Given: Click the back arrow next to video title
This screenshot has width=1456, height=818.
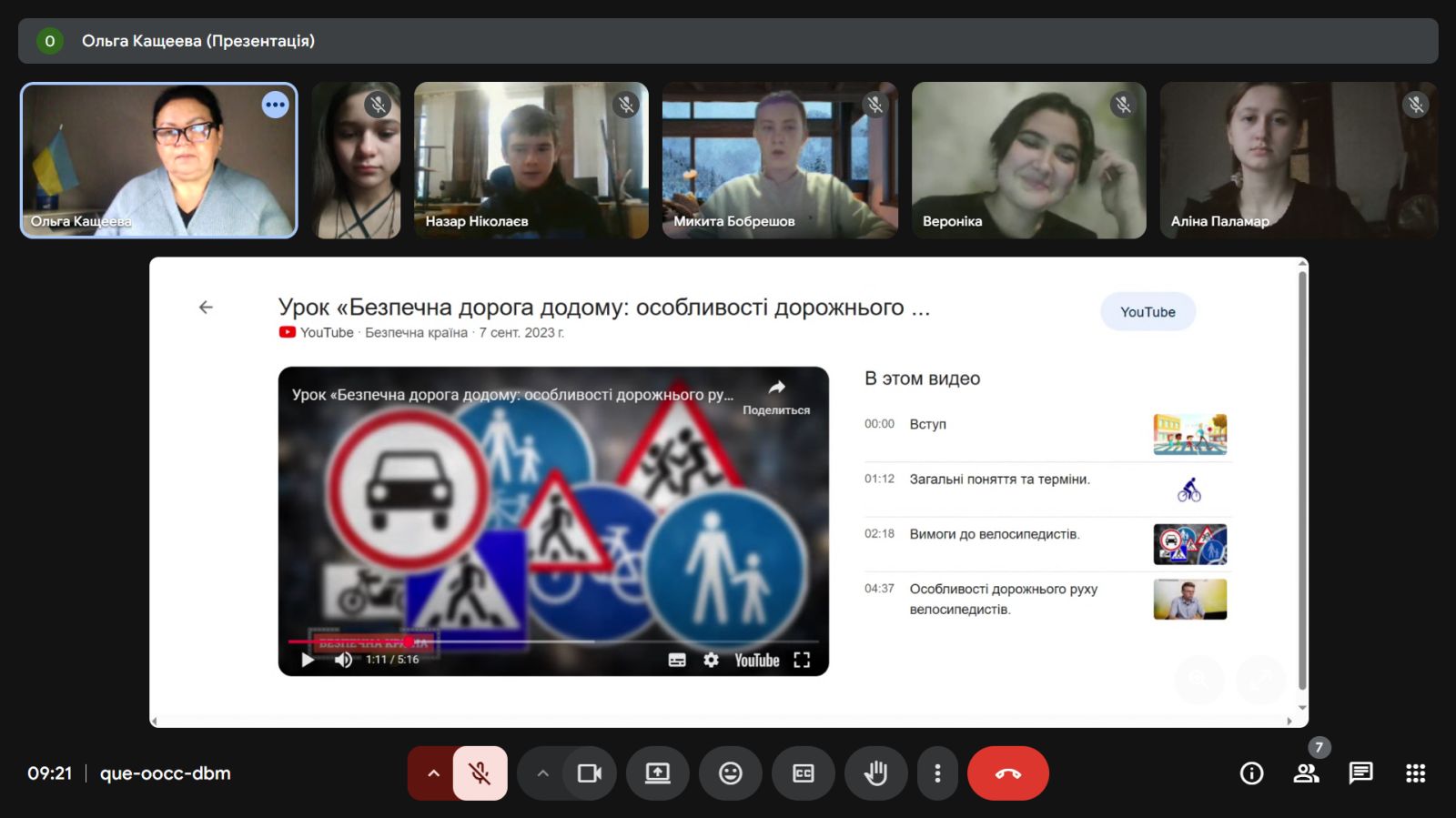Looking at the screenshot, I should pos(206,308).
